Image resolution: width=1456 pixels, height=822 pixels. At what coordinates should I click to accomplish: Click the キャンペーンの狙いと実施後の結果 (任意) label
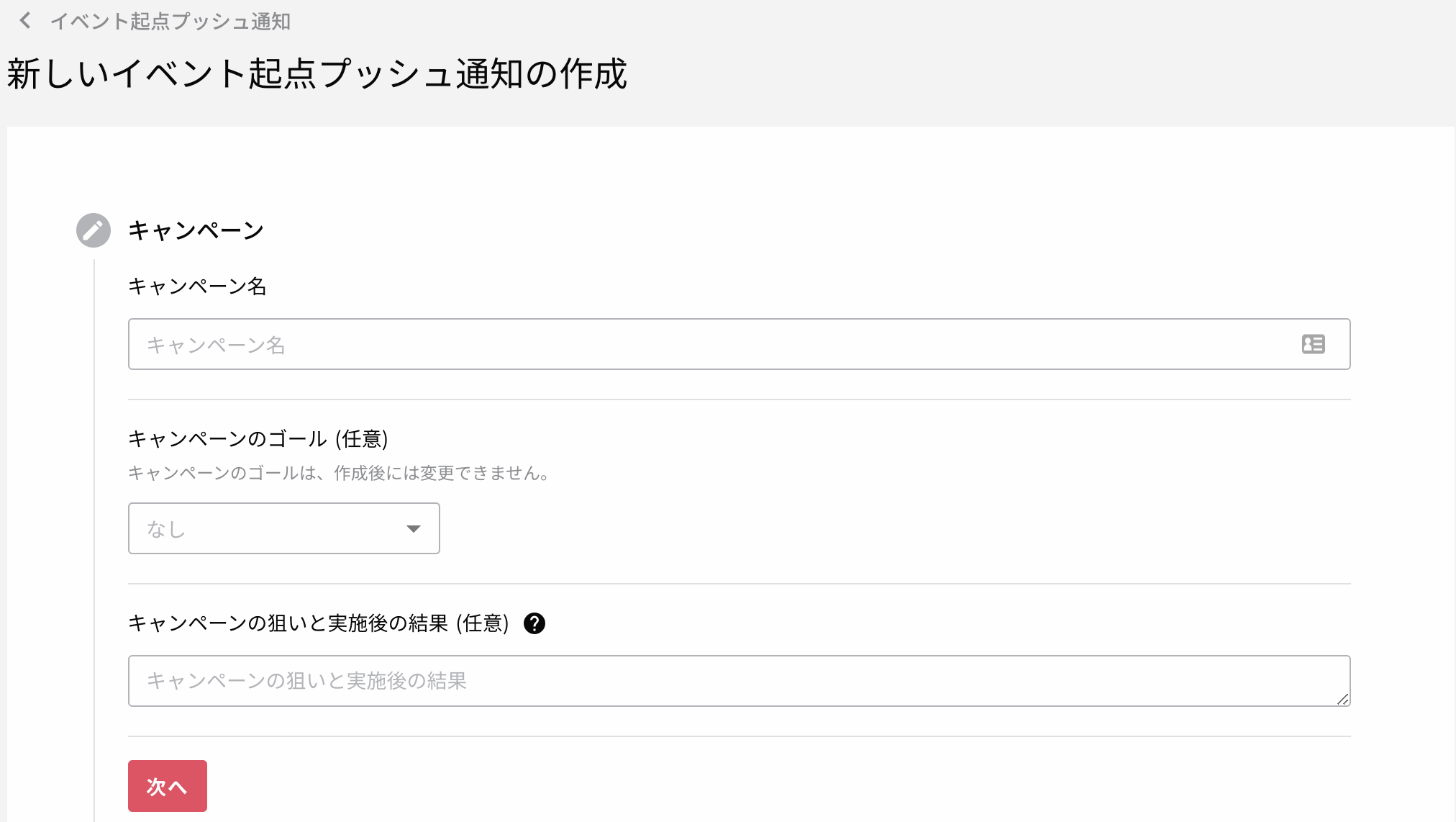[x=318, y=623]
